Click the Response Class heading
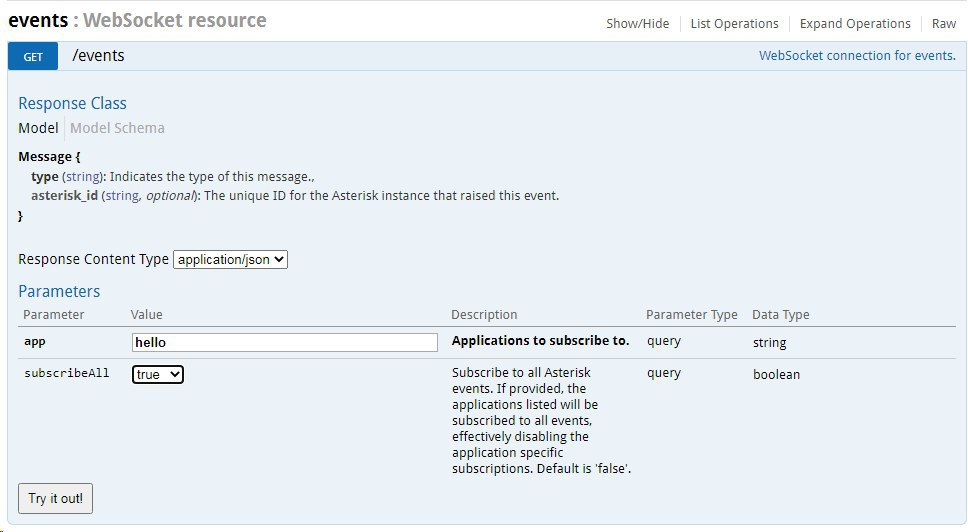968x532 pixels. click(72, 103)
